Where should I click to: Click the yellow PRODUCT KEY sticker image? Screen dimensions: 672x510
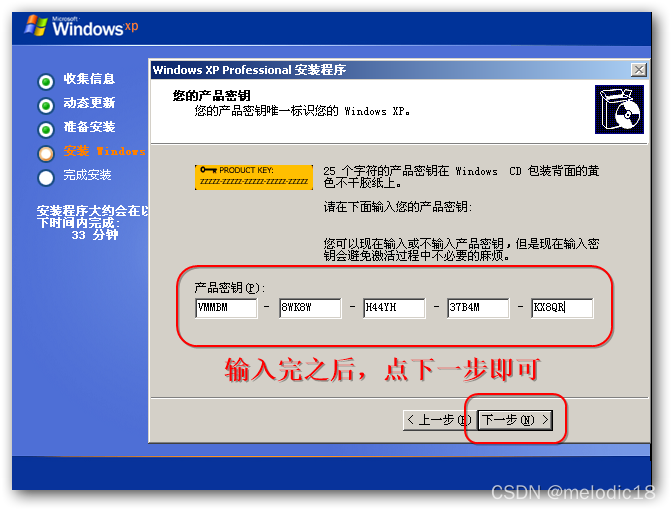pos(254,177)
